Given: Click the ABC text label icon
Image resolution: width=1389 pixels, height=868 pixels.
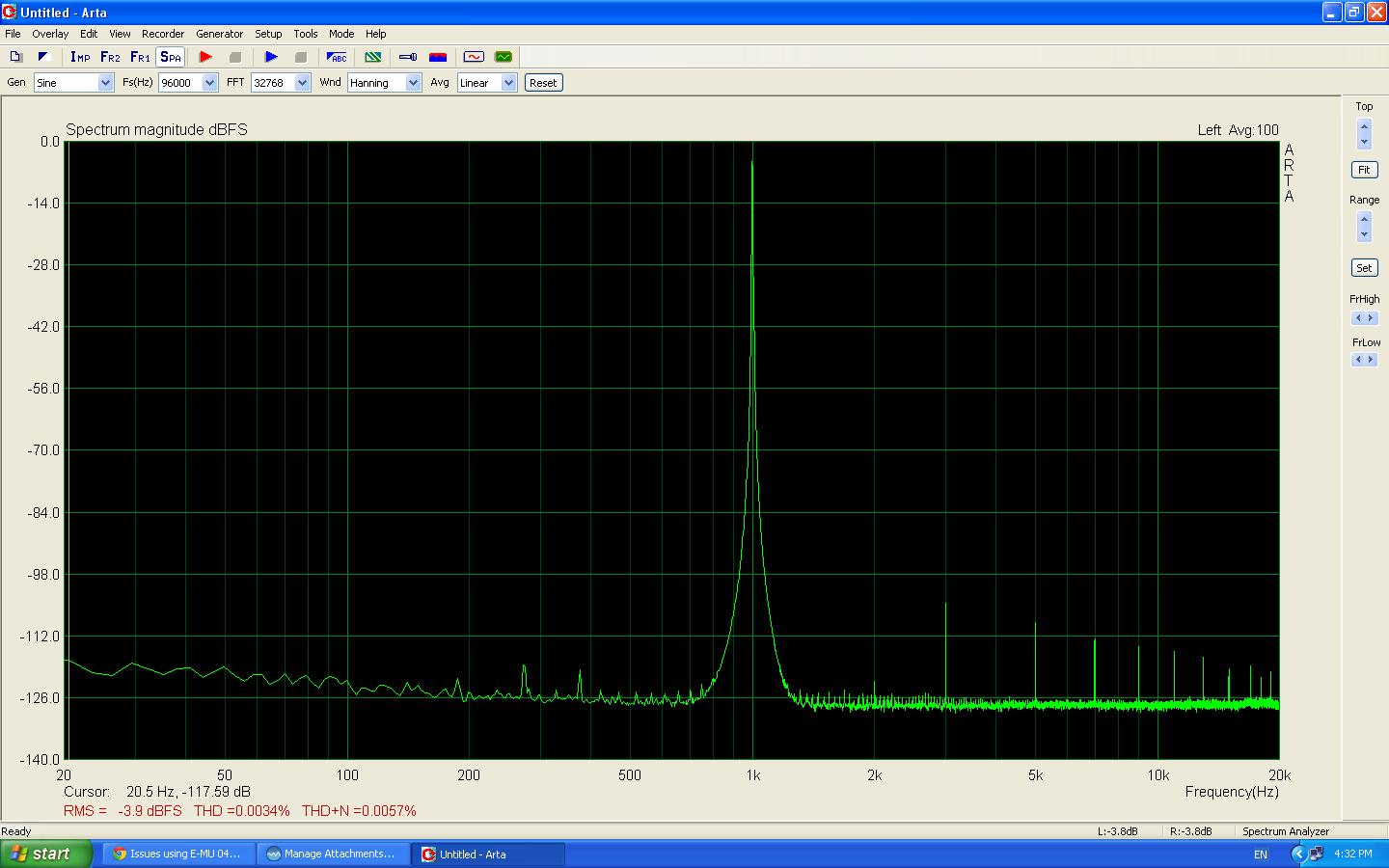Looking at the screenshot, I should click(x=337, y=57).
